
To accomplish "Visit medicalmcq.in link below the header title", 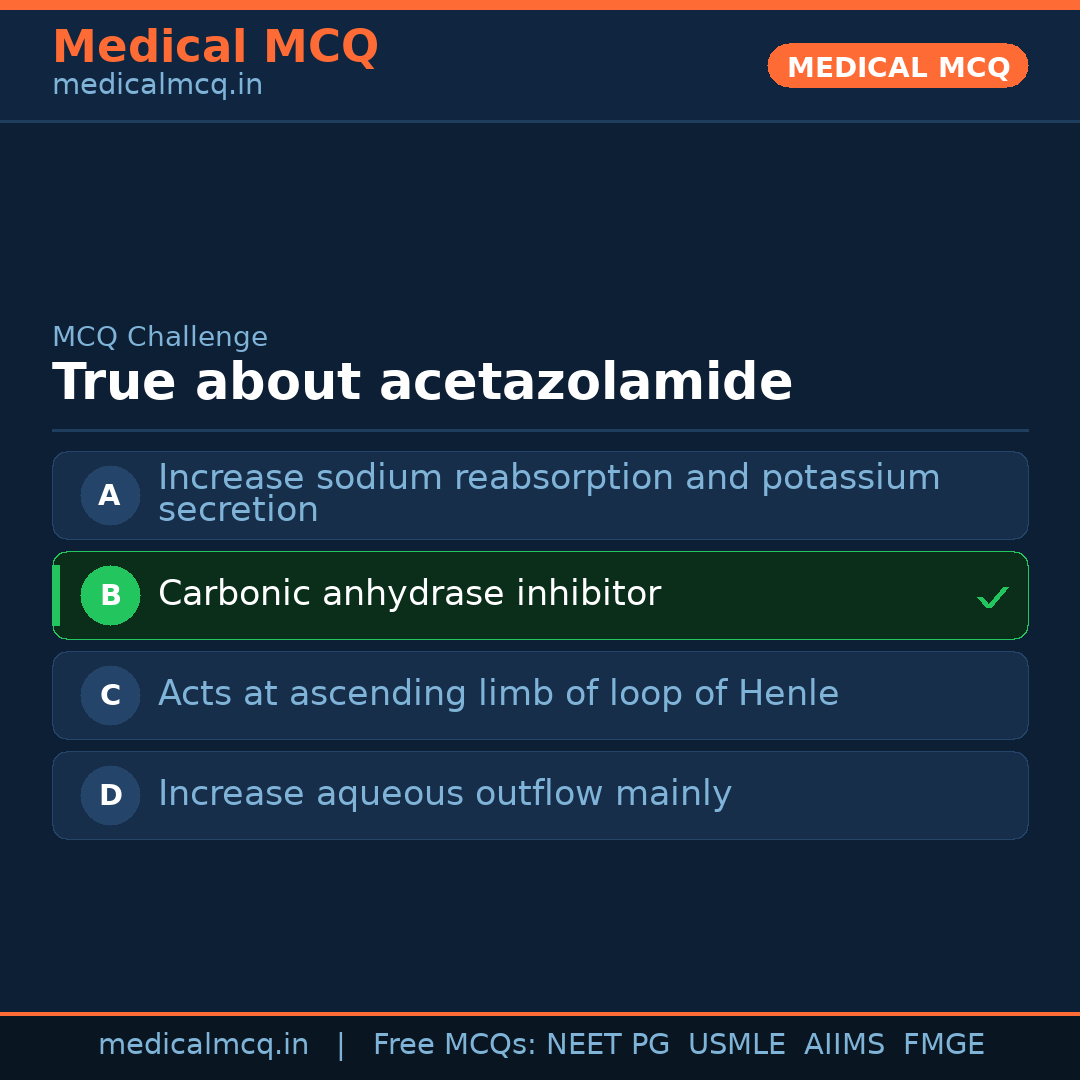I will pos(157,86).
